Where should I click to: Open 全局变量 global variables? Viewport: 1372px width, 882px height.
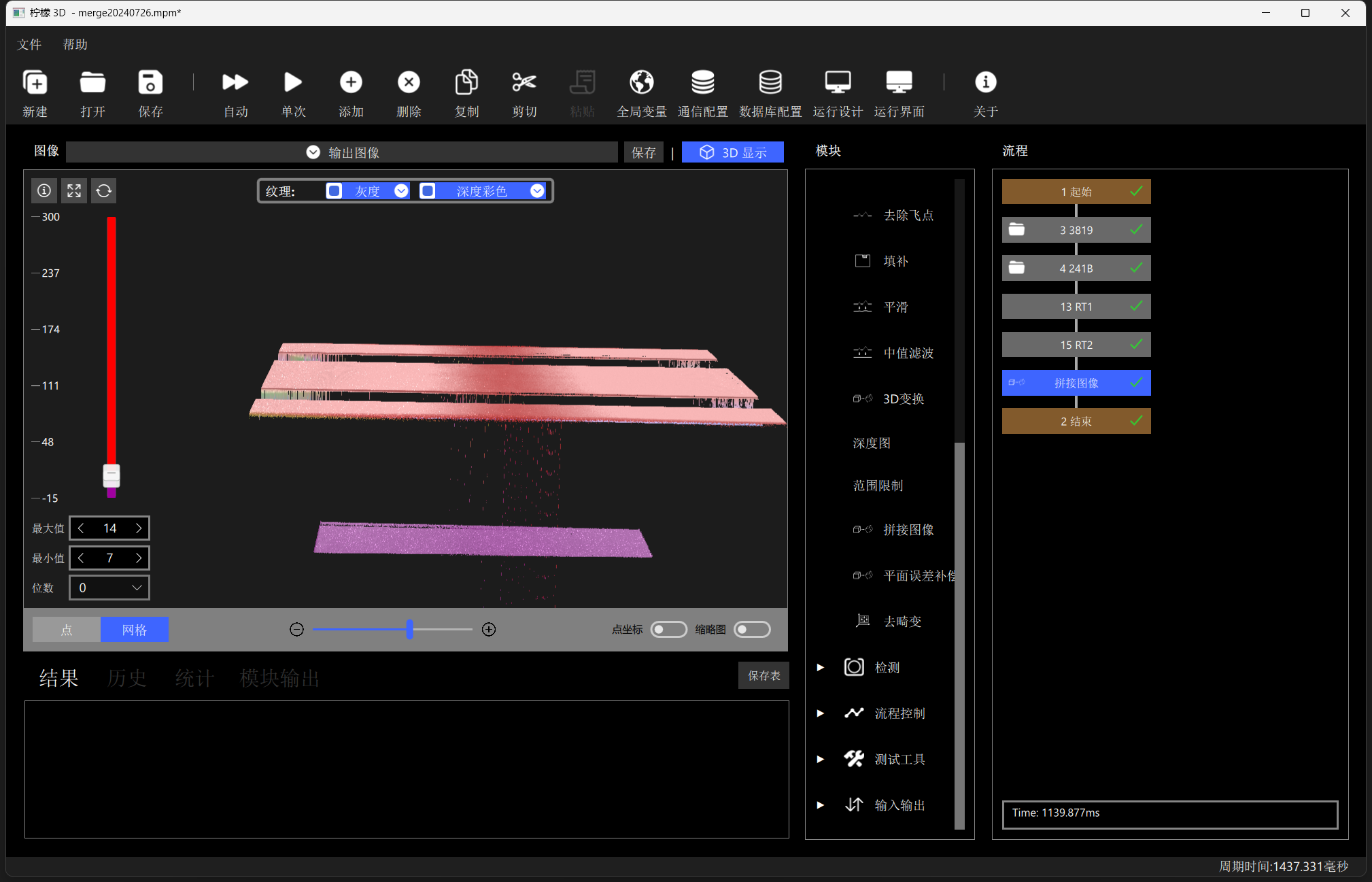click(x=641, y=82)
